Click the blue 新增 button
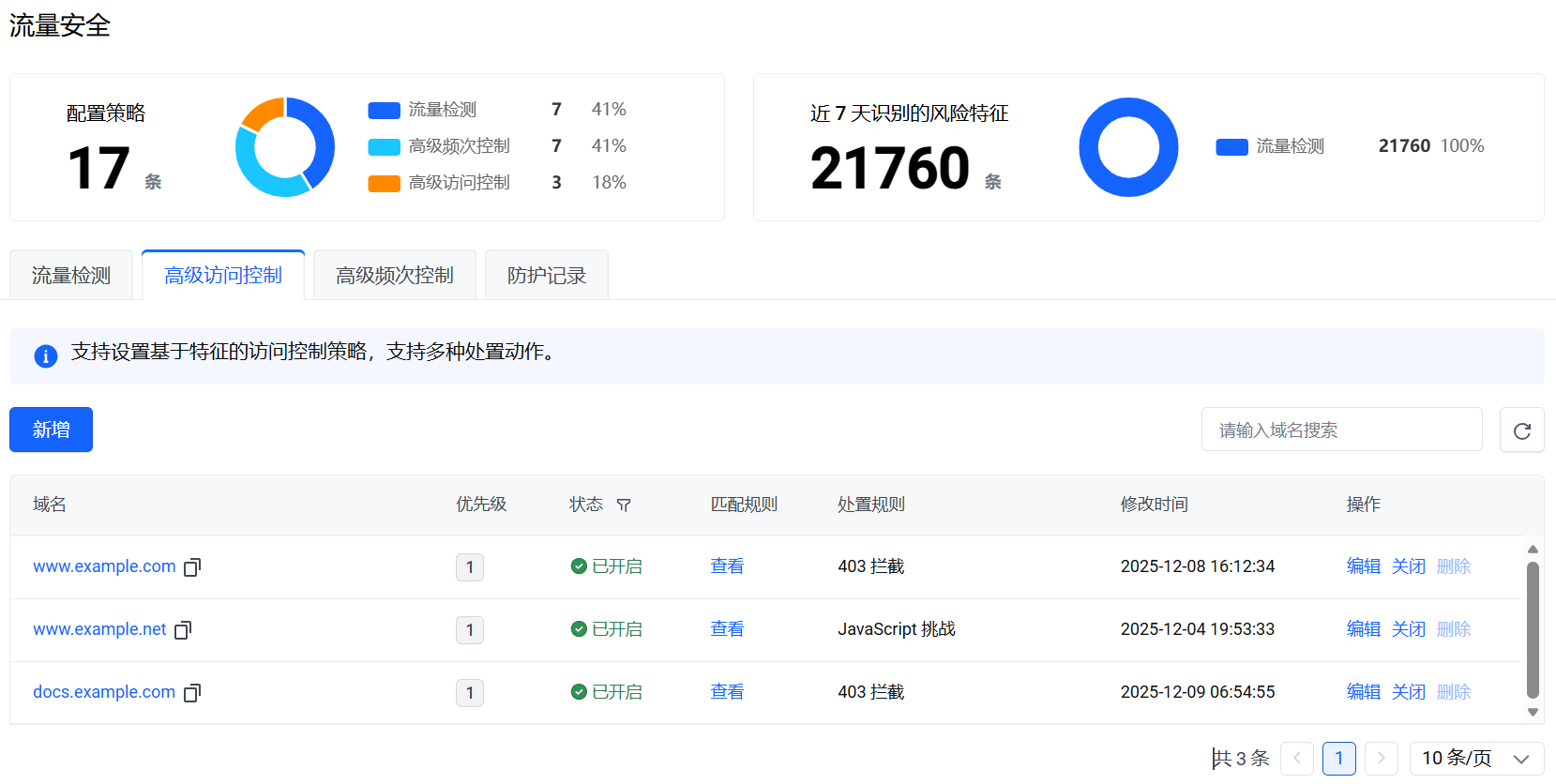Screen dimensions: 1556x784 pos(51,430)
